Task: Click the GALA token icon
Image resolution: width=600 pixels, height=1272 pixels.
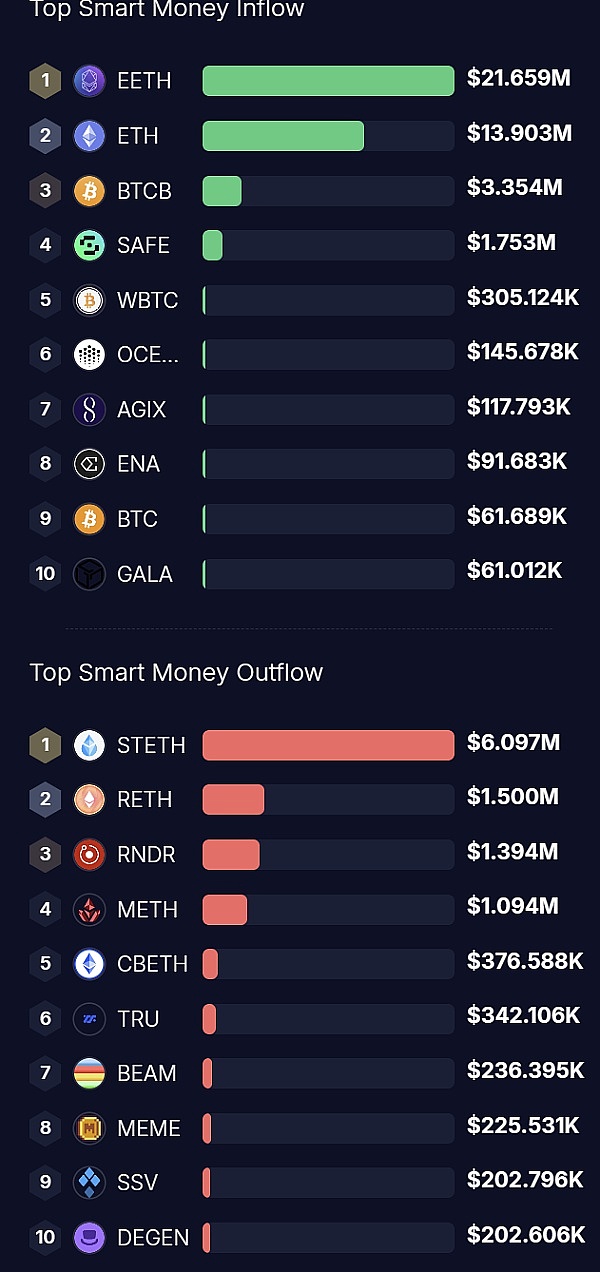Action: (89, 574)
